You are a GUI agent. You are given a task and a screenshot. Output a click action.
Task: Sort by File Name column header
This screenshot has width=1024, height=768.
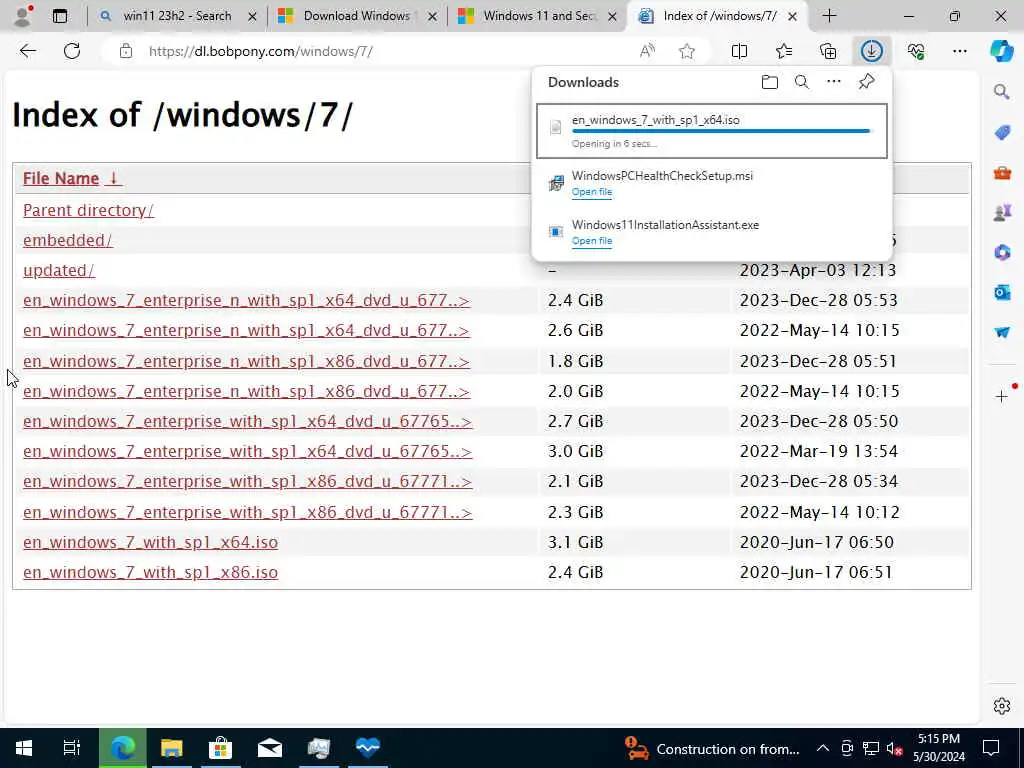[x=72, y=178]
